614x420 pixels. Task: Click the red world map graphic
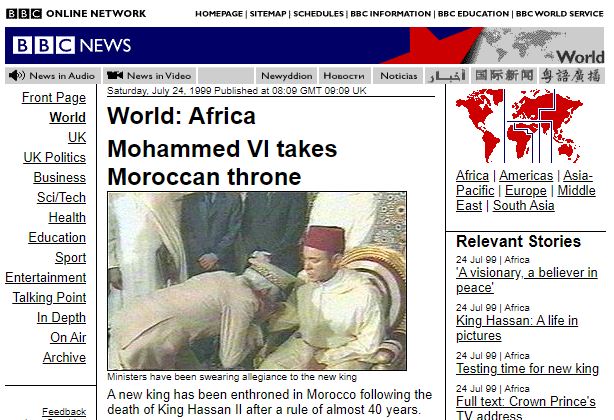pos(519,126)
